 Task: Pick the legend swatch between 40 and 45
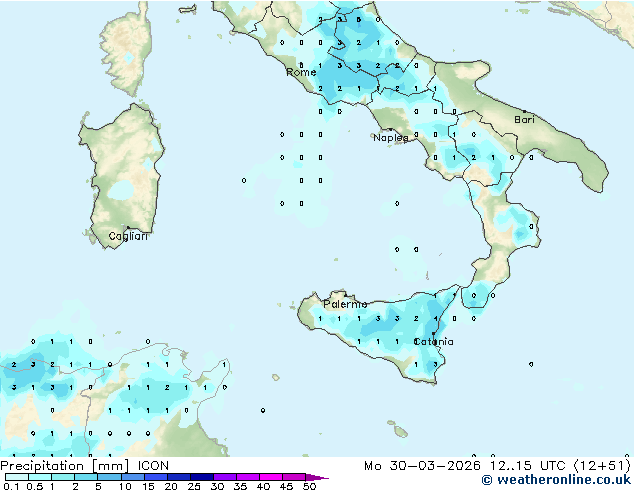point(271,477)
